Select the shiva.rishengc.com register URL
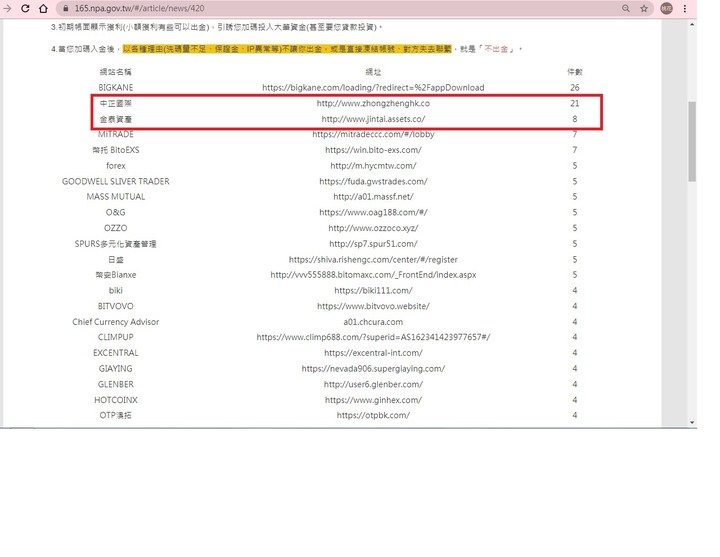 coord(373,259)
